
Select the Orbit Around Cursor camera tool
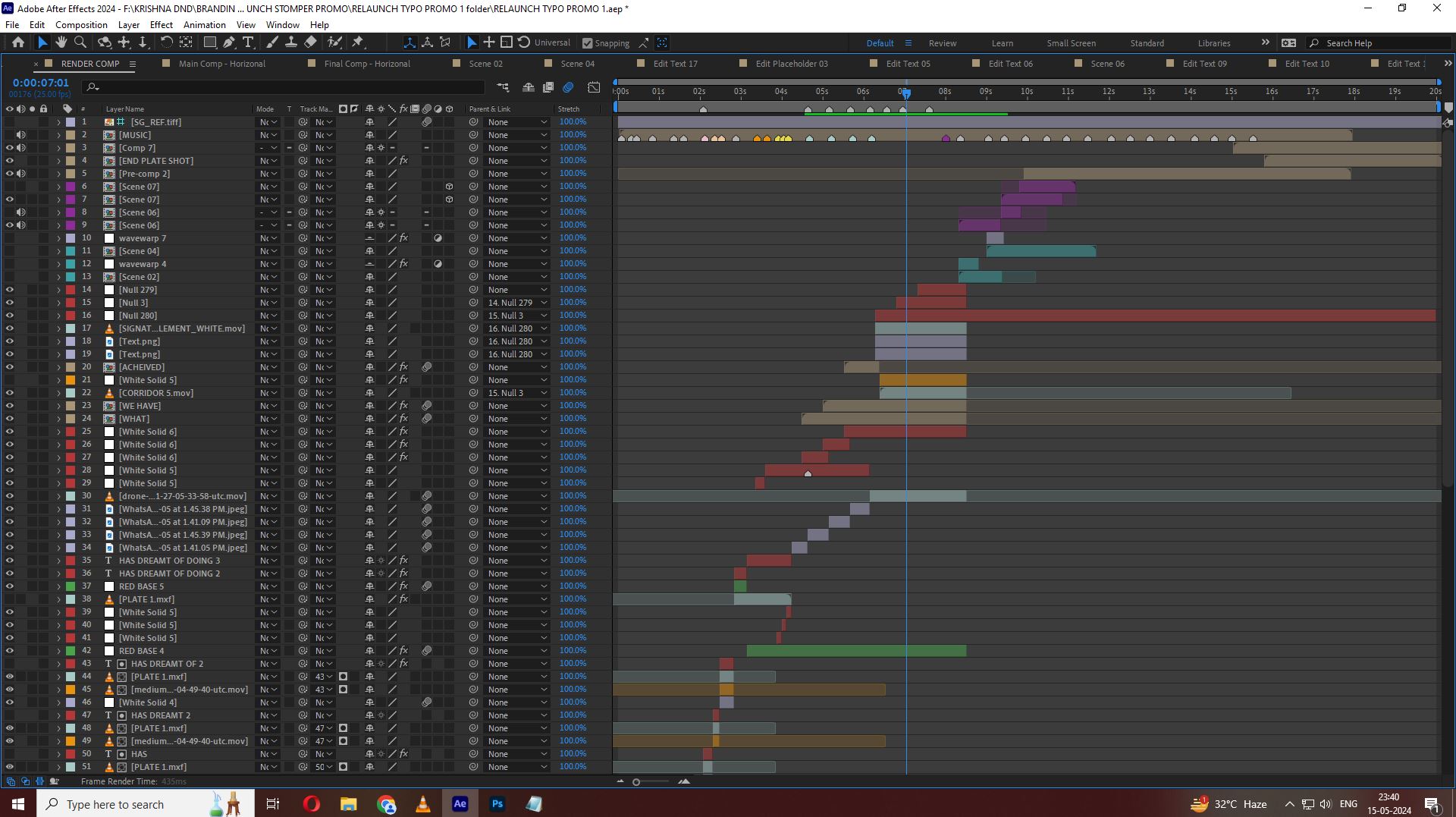pos(105,42)
